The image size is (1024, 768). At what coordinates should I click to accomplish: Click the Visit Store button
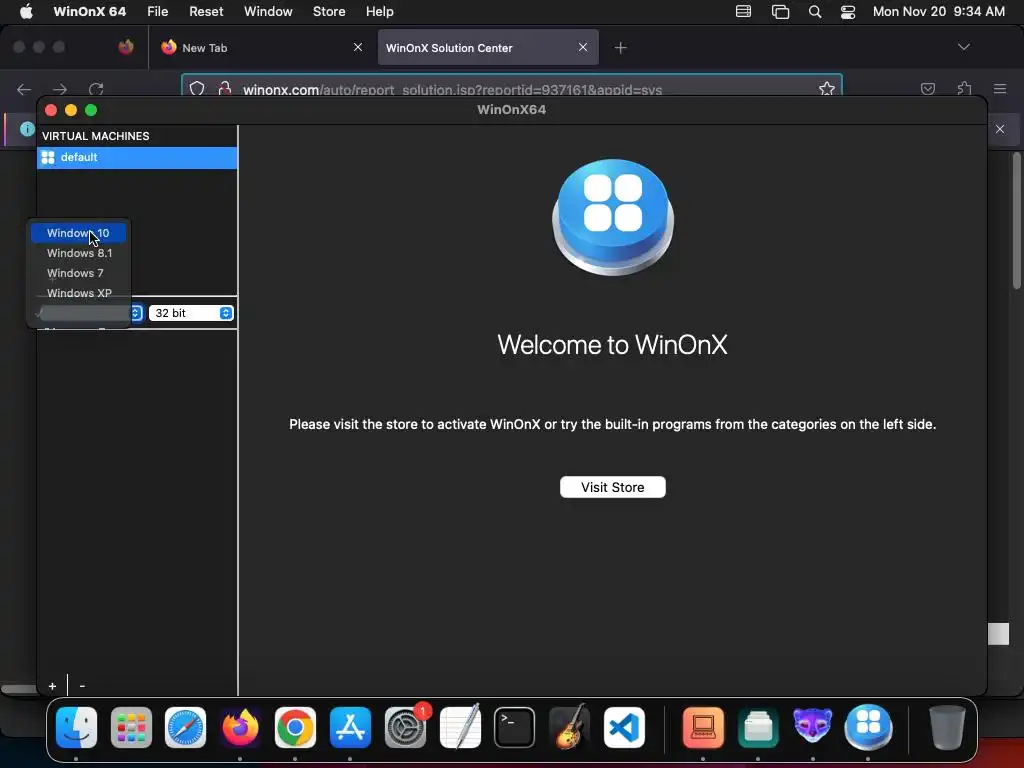613,487
